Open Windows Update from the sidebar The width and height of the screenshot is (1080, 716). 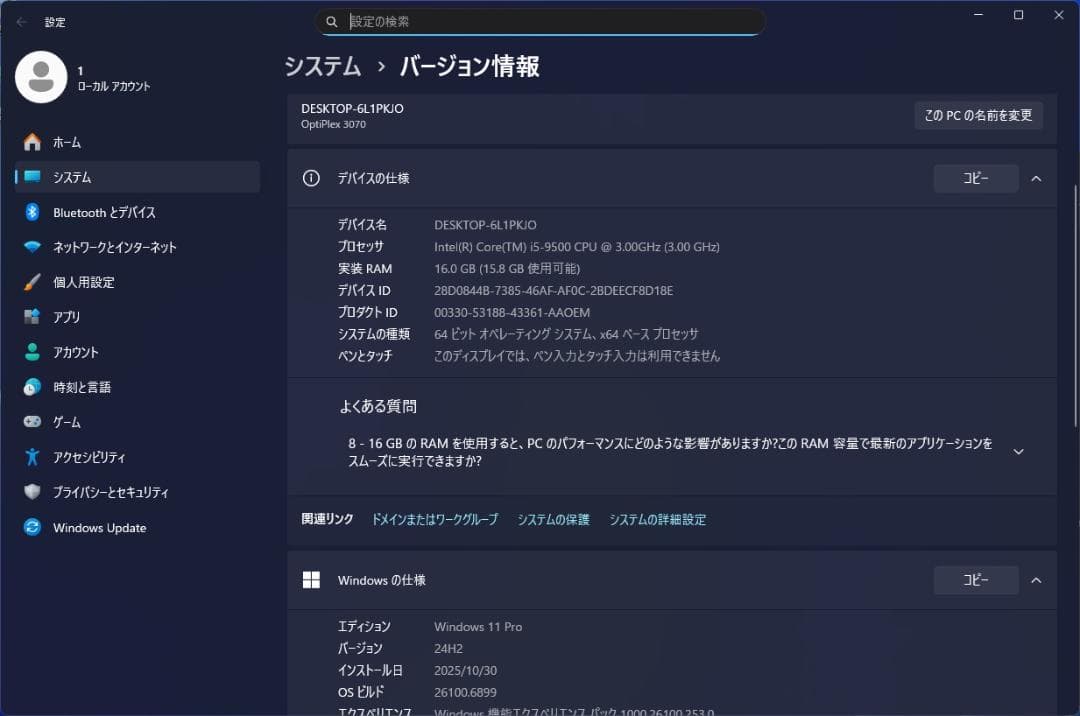click(x=30, y=527)
